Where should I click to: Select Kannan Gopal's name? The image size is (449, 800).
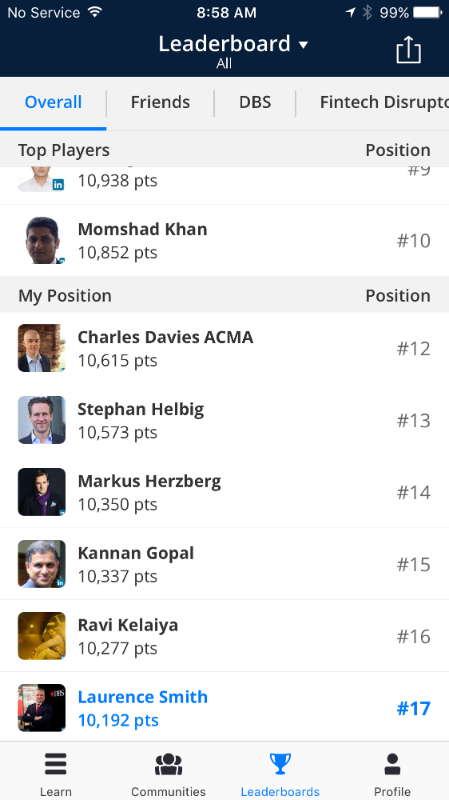click(x=136, y=553)
